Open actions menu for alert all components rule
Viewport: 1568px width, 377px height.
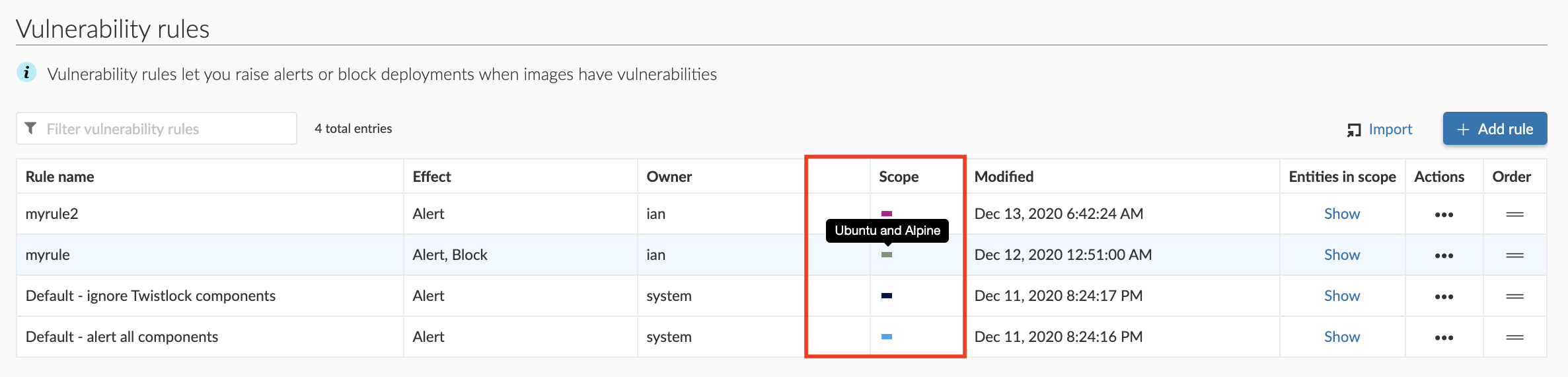point(1444,337)
